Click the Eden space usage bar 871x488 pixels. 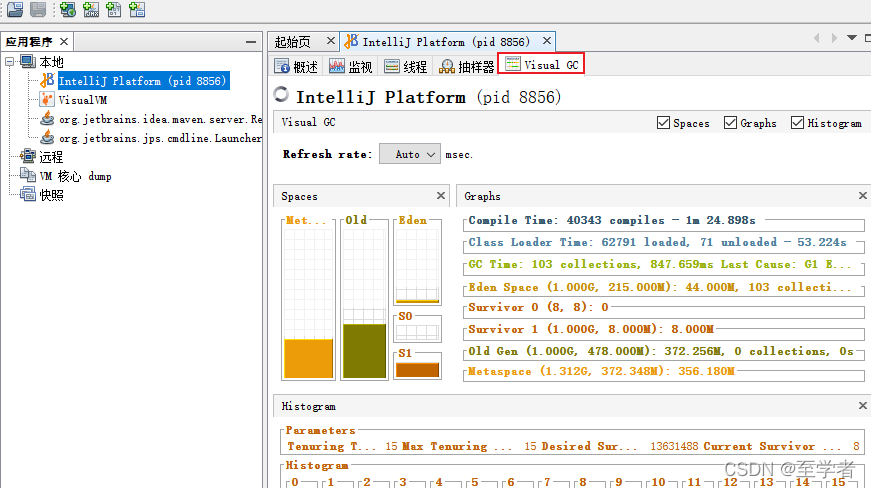418,301
